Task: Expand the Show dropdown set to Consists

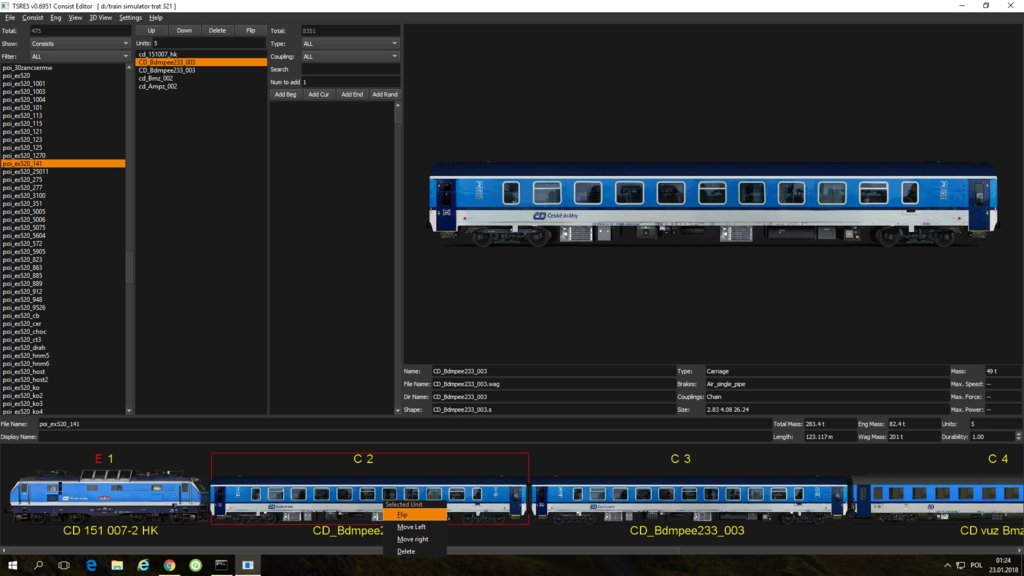Action: pyautogui.click(x=79, y=44)
